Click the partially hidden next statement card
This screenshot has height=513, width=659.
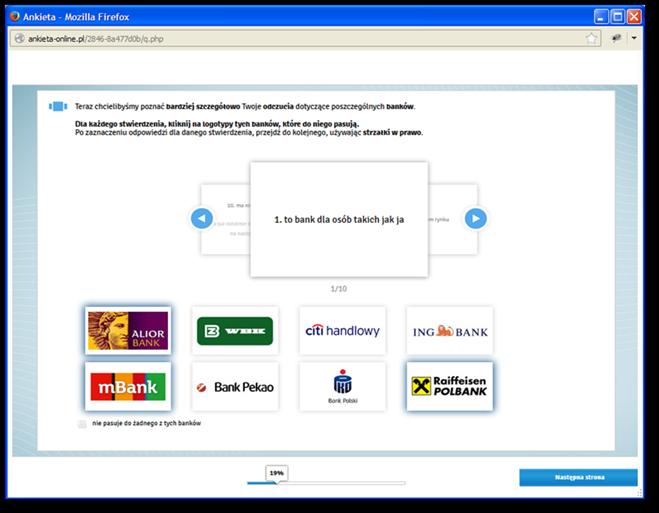click(453, 219)
